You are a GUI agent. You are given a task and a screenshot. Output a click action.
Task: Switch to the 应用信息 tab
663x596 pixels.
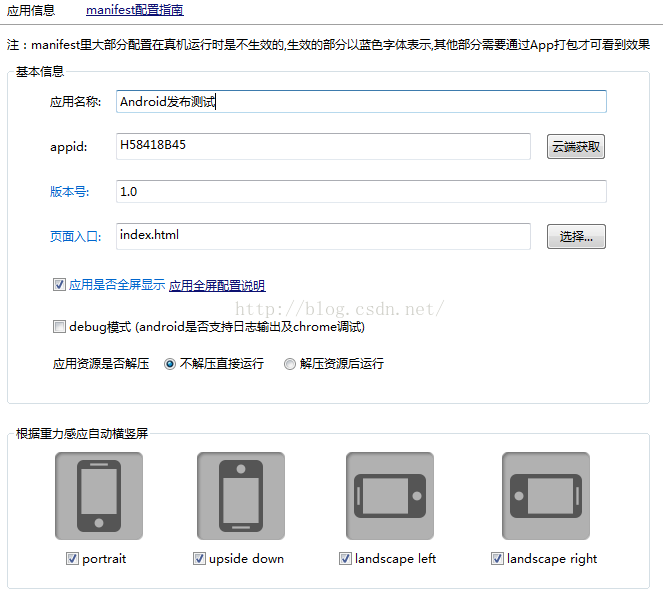(31, 10)
